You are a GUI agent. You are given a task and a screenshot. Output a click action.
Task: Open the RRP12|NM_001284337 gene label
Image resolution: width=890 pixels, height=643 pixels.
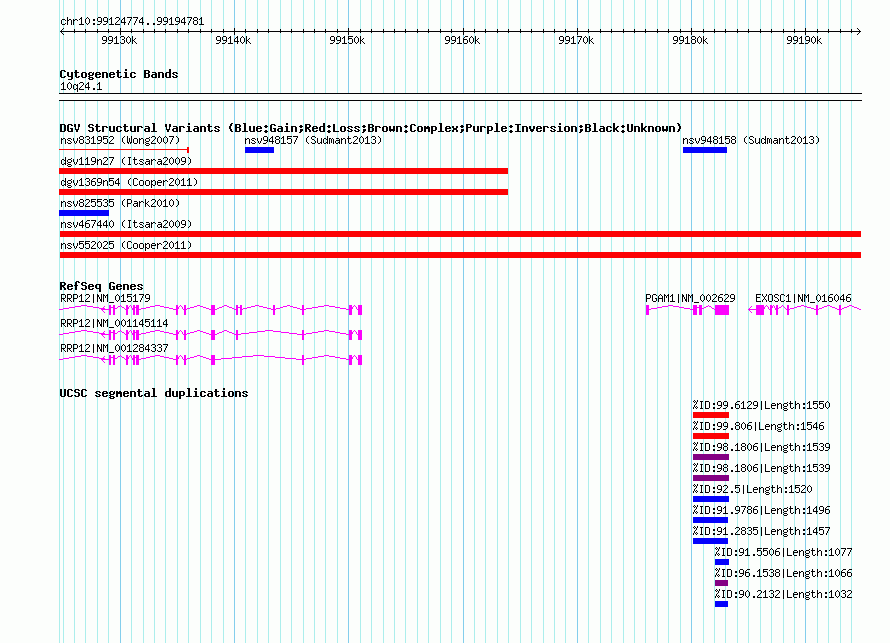pos(114,348)
